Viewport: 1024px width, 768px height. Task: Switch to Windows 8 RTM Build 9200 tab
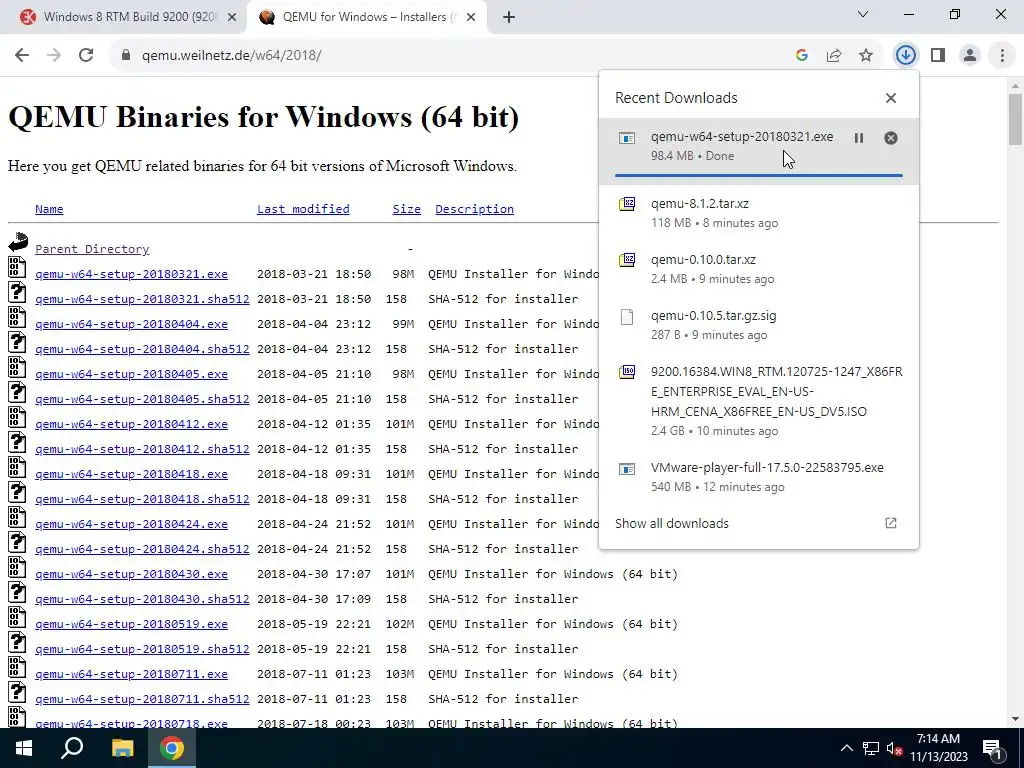click(x=129, y=17)
